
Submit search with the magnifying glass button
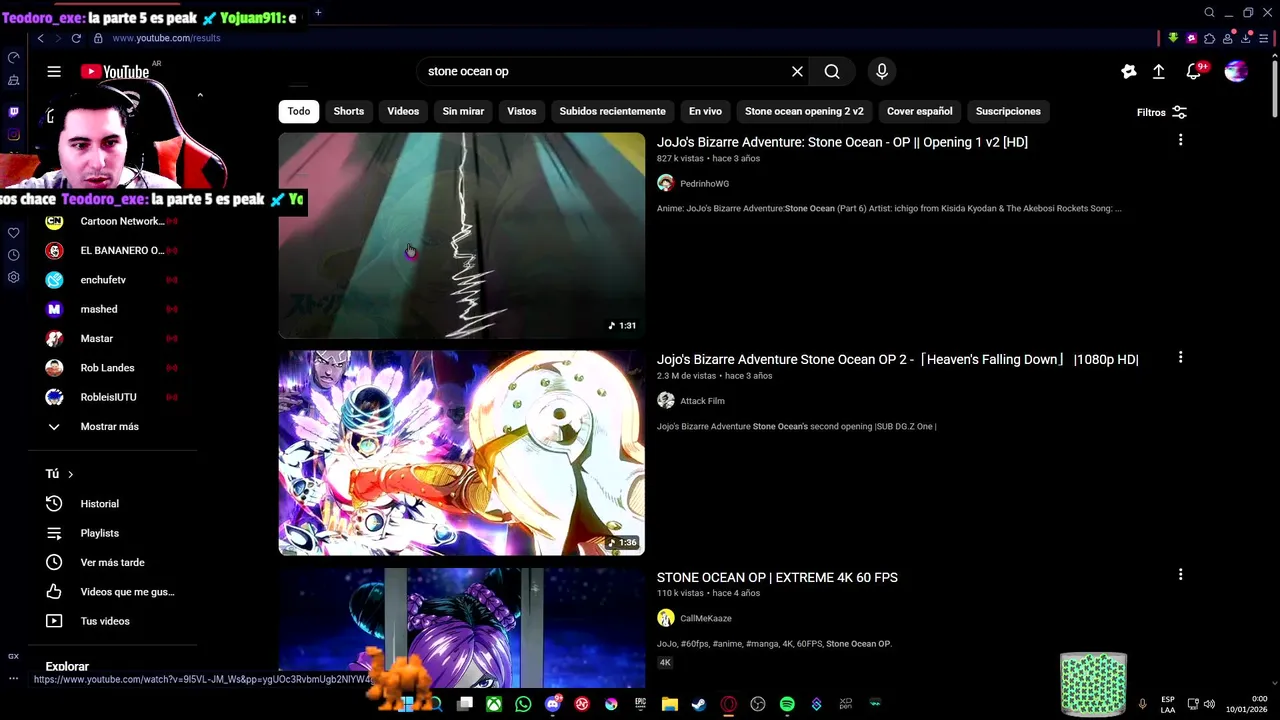[x=832, y=71]
